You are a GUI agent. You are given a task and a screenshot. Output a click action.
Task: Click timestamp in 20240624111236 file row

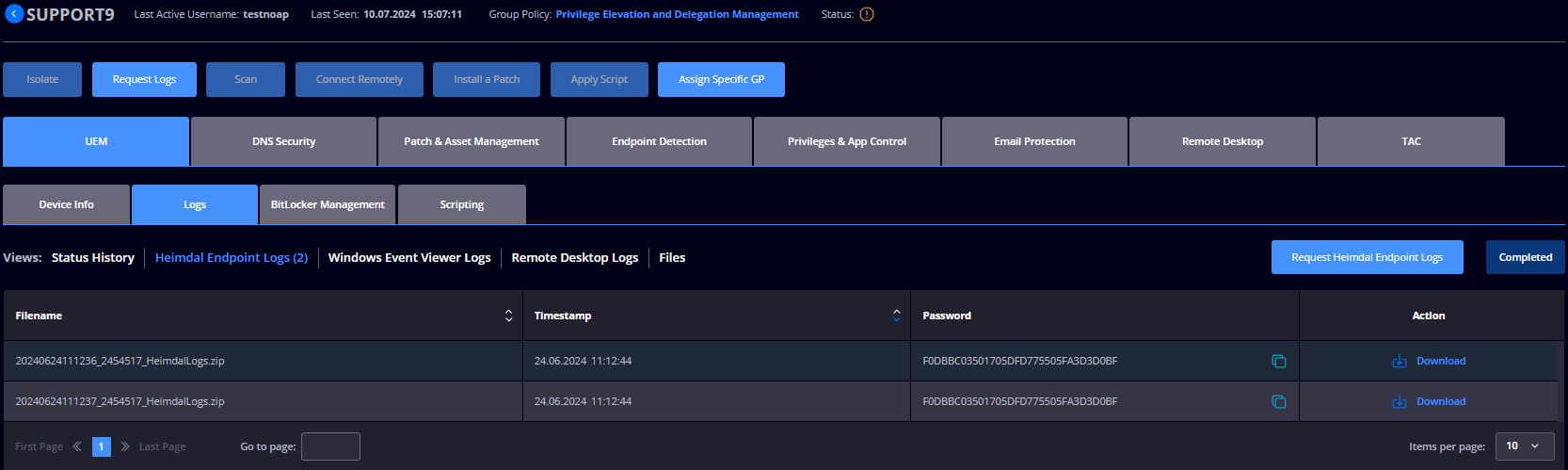(583, 361)
